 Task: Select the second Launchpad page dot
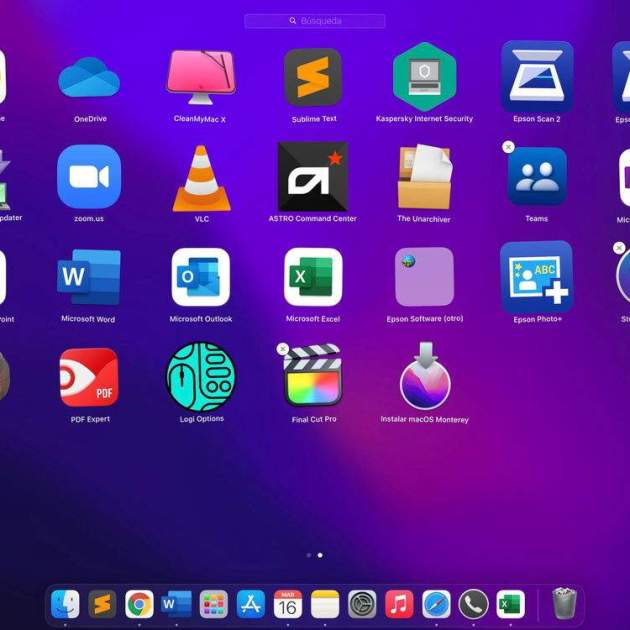click(320, 554)
